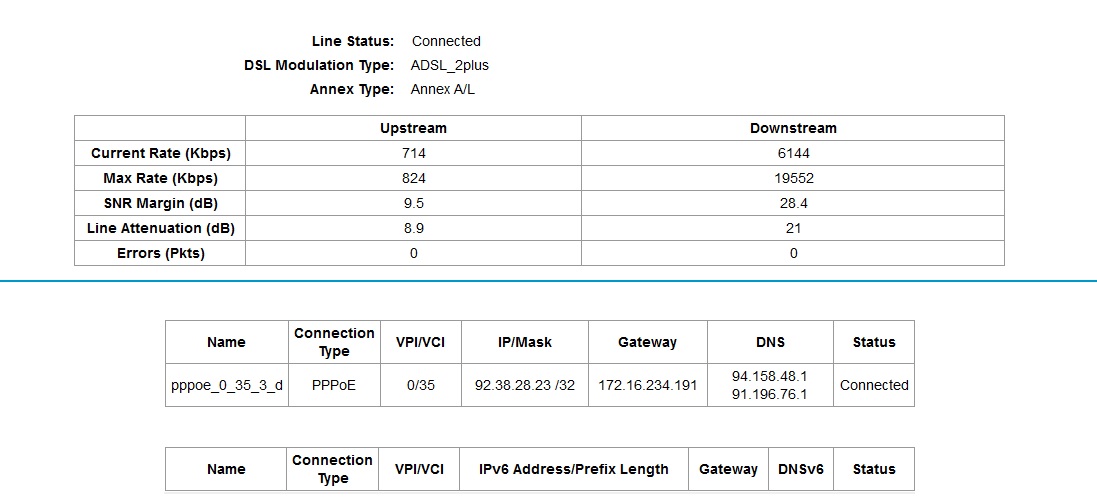Click the Upstream column header
This screenshot has height=502, width=1097.
click(413, 128)
